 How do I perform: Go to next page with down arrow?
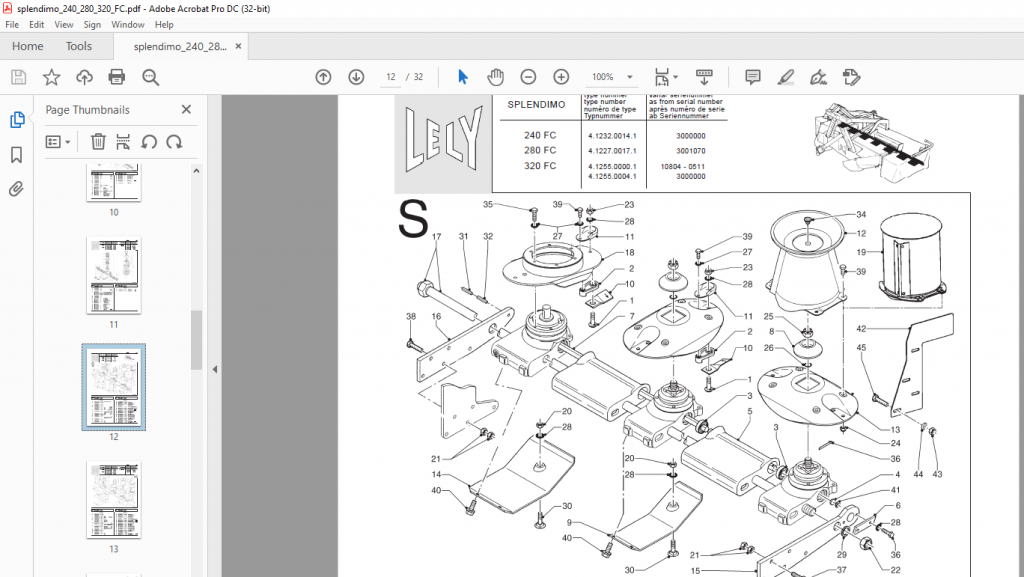[356, 77]
